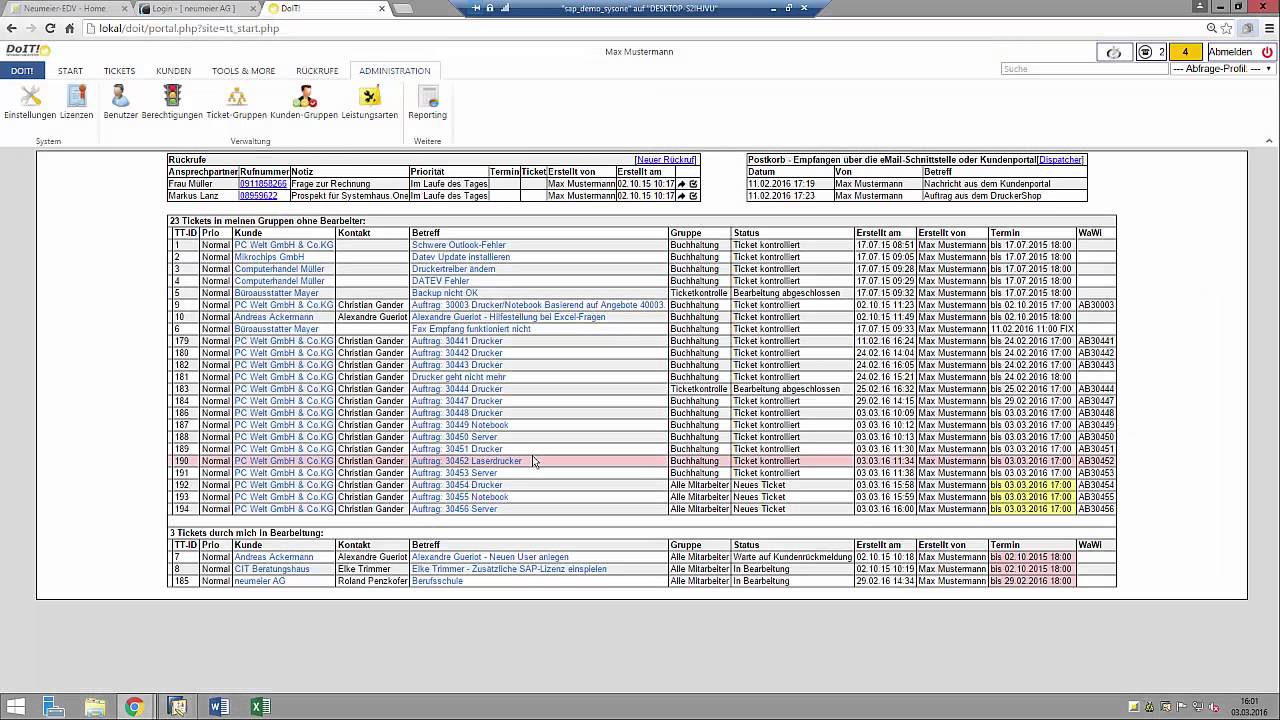Open the Lizenzen icon
1280x720 pixels.
tap(77, 98)
